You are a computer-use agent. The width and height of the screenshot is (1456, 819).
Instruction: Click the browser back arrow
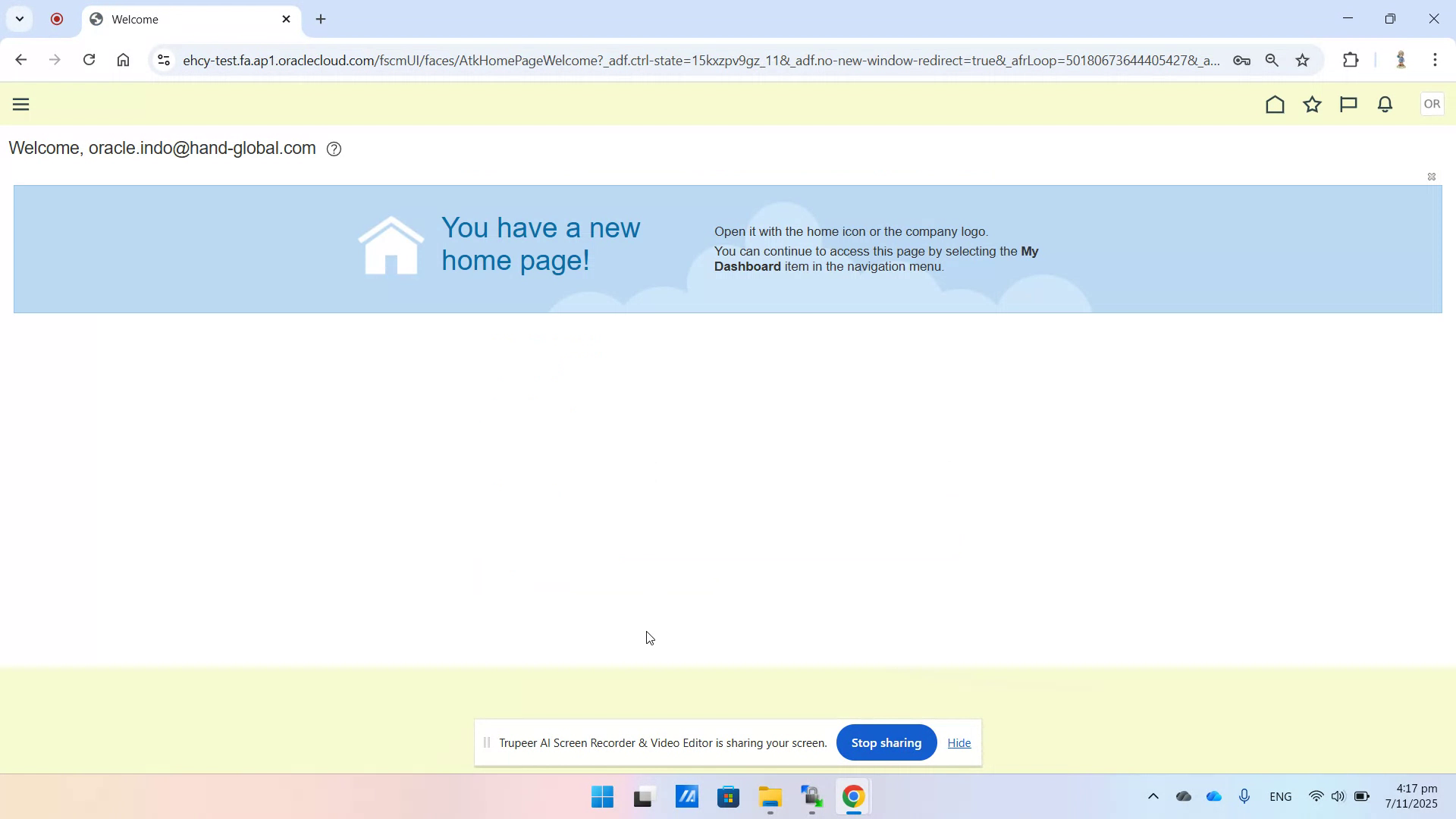pos(20,60)
